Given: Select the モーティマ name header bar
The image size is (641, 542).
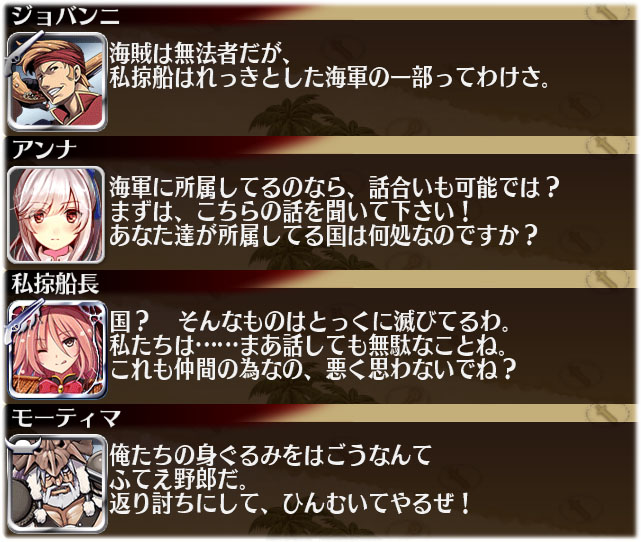Looking at the screenshot, I should pyautogui.click(x=320, y=416).
